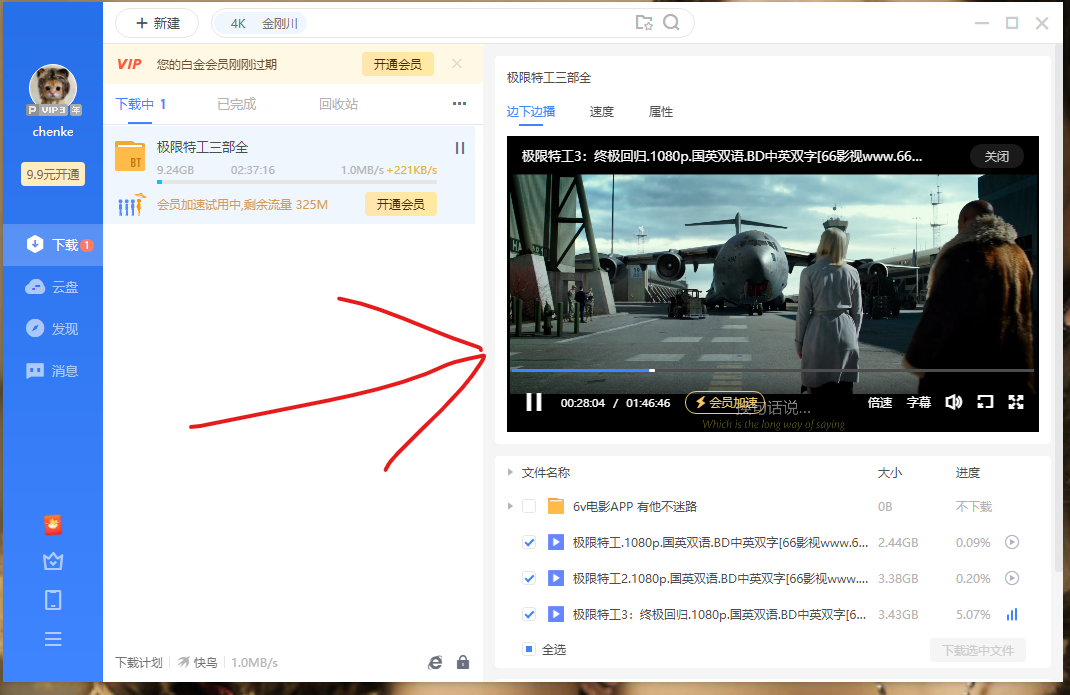Switch to the 已完成 tab

pos(239,103)
